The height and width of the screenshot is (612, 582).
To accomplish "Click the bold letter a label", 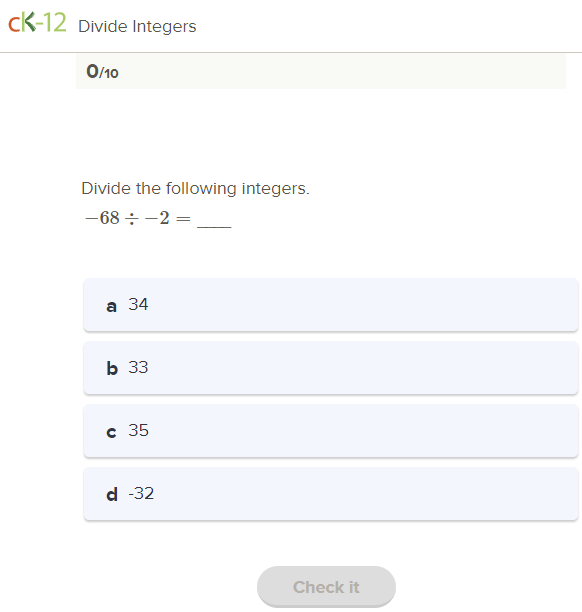I will (x=111, y=306).
